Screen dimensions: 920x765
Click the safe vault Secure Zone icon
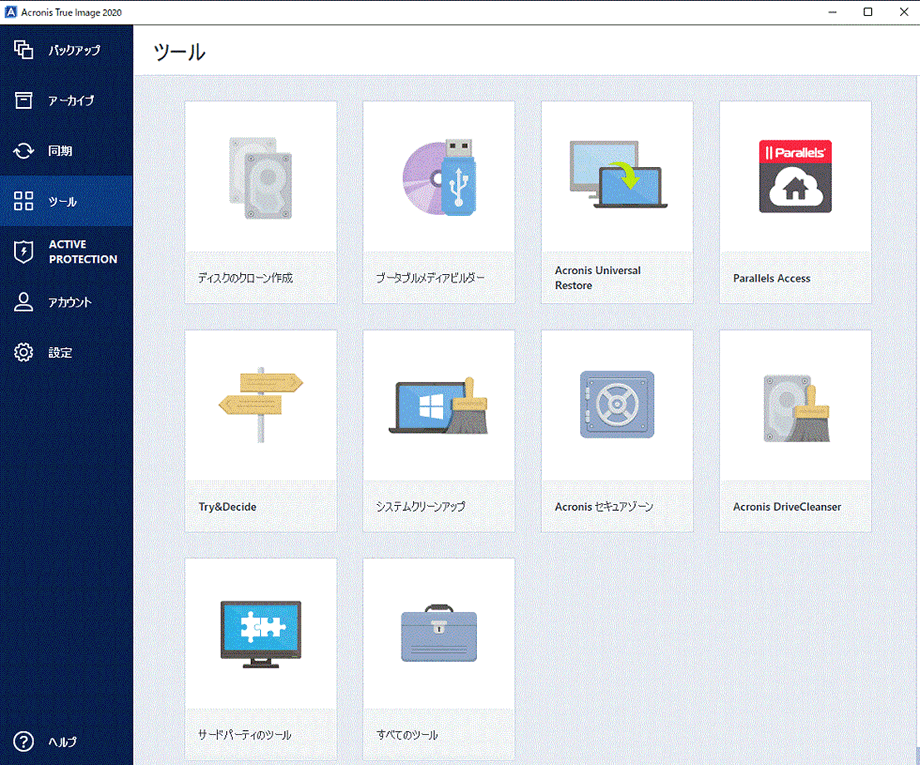pyautogui.click(x=617, y=404)
